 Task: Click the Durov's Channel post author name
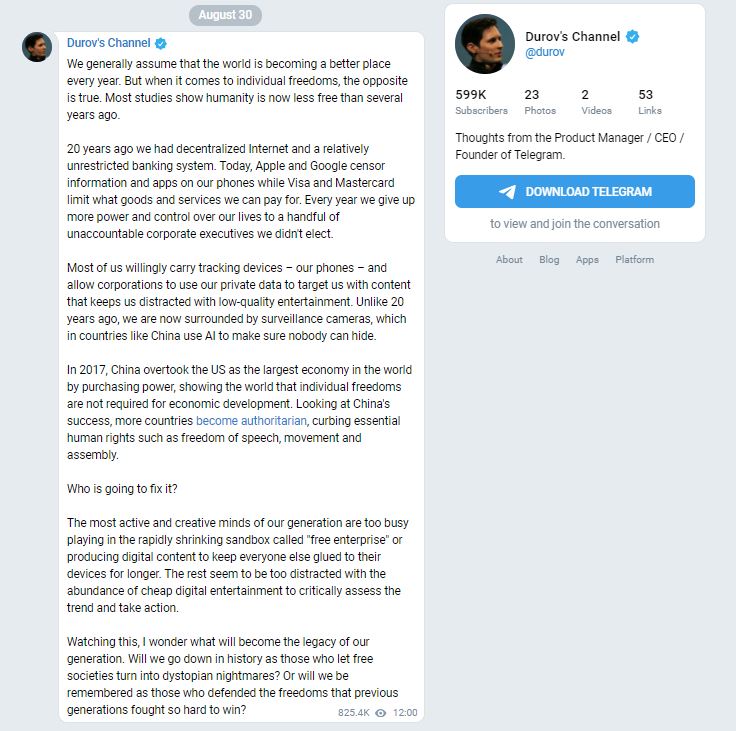point(108,44)
